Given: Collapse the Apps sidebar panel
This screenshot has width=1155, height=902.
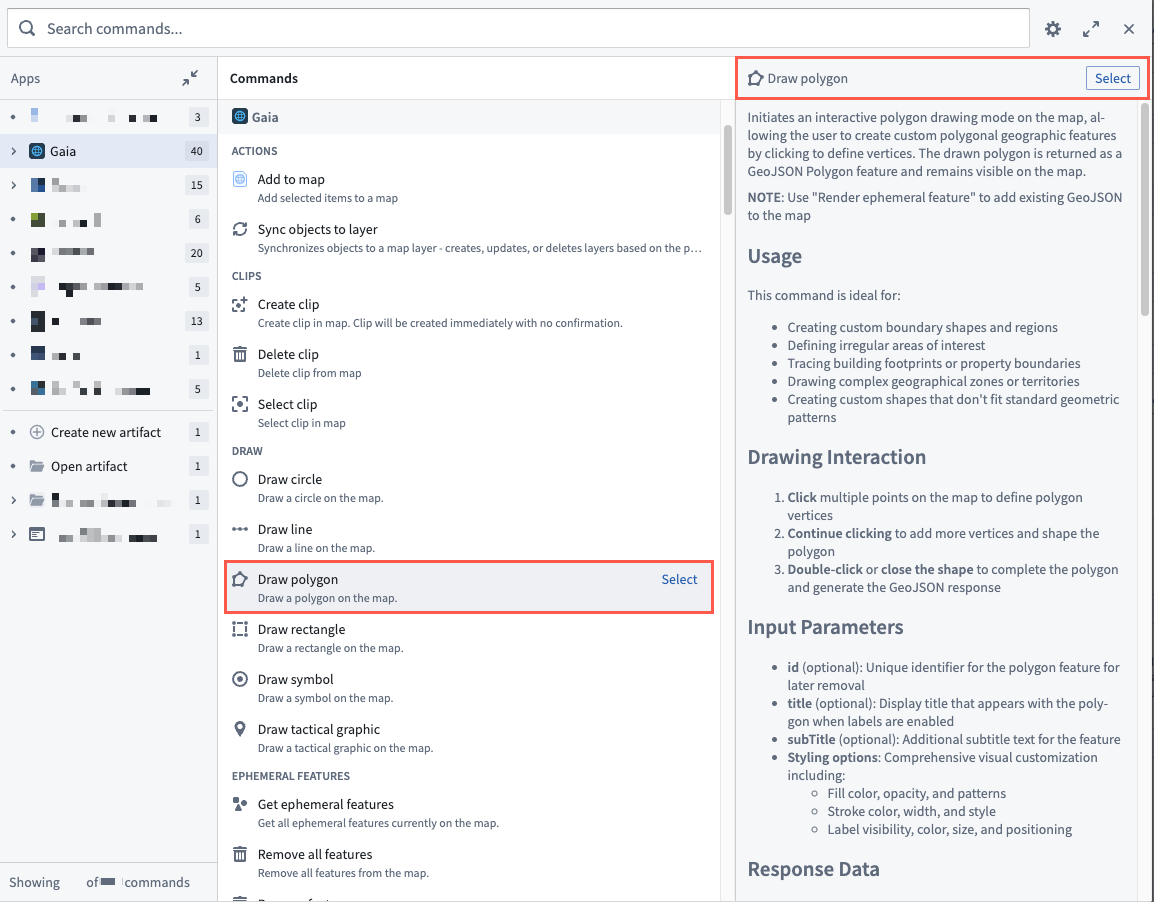Looking at the screenshot, I should click(190, 78).
